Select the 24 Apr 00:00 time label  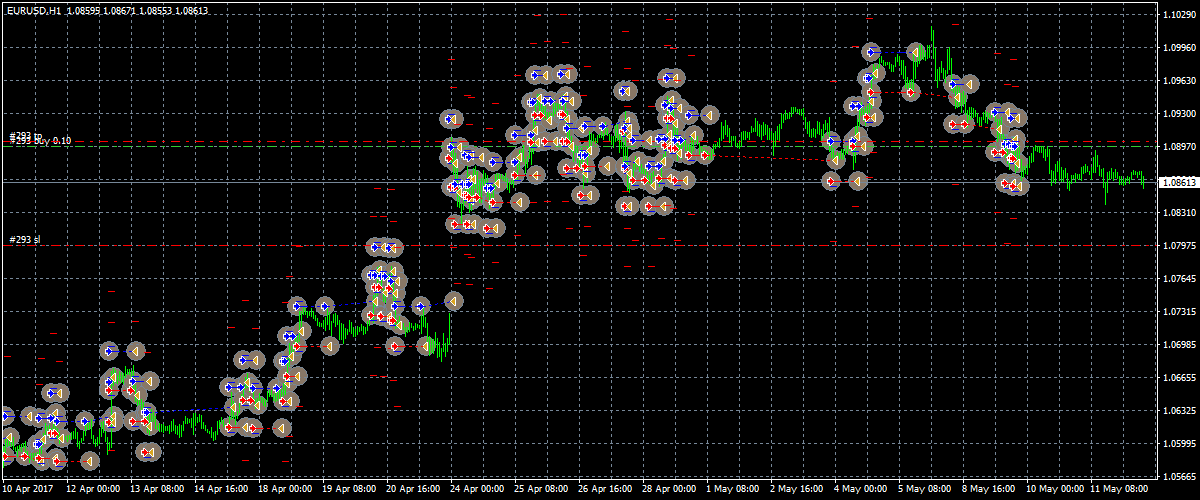point(478,490)
